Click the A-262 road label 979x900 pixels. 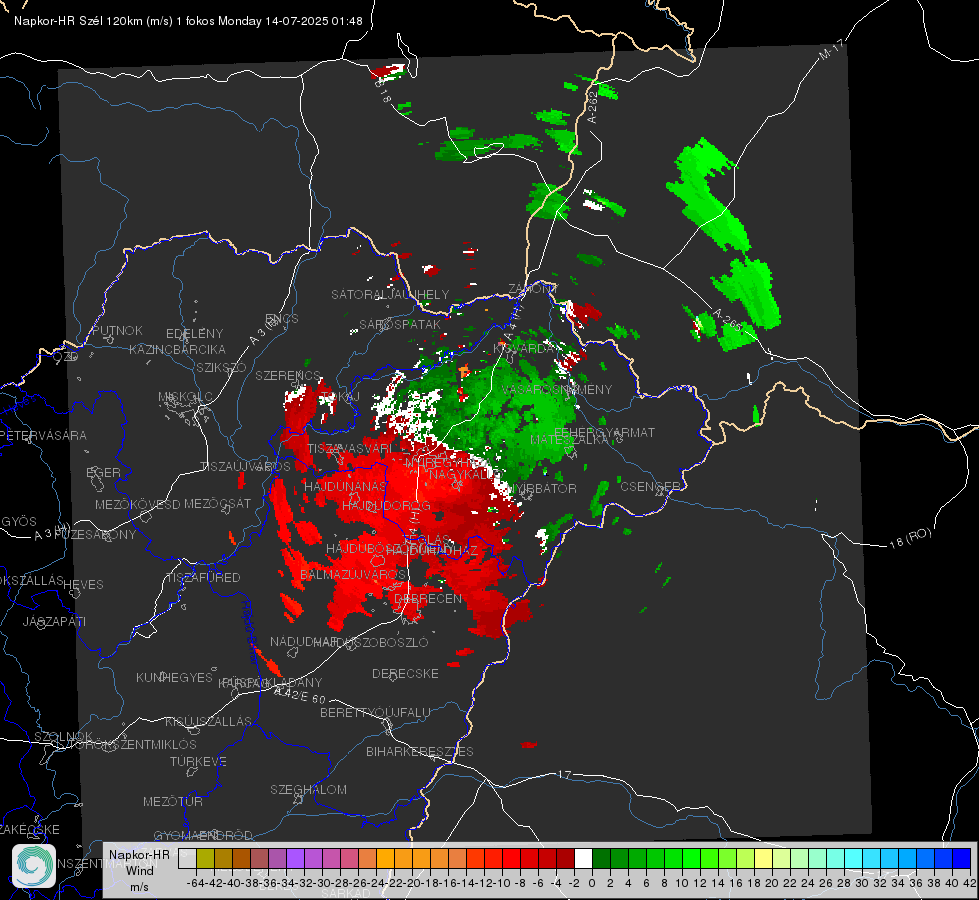pos(592,108)
